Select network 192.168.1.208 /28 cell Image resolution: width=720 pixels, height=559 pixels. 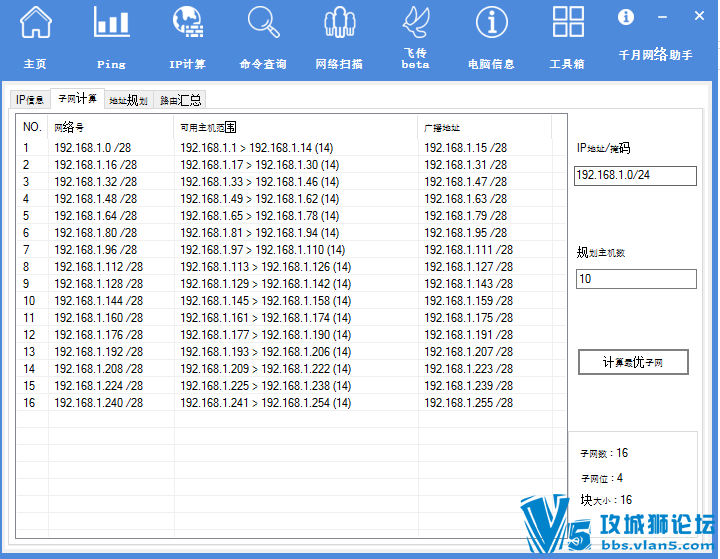pyautogui.click(x=99, y=369)
